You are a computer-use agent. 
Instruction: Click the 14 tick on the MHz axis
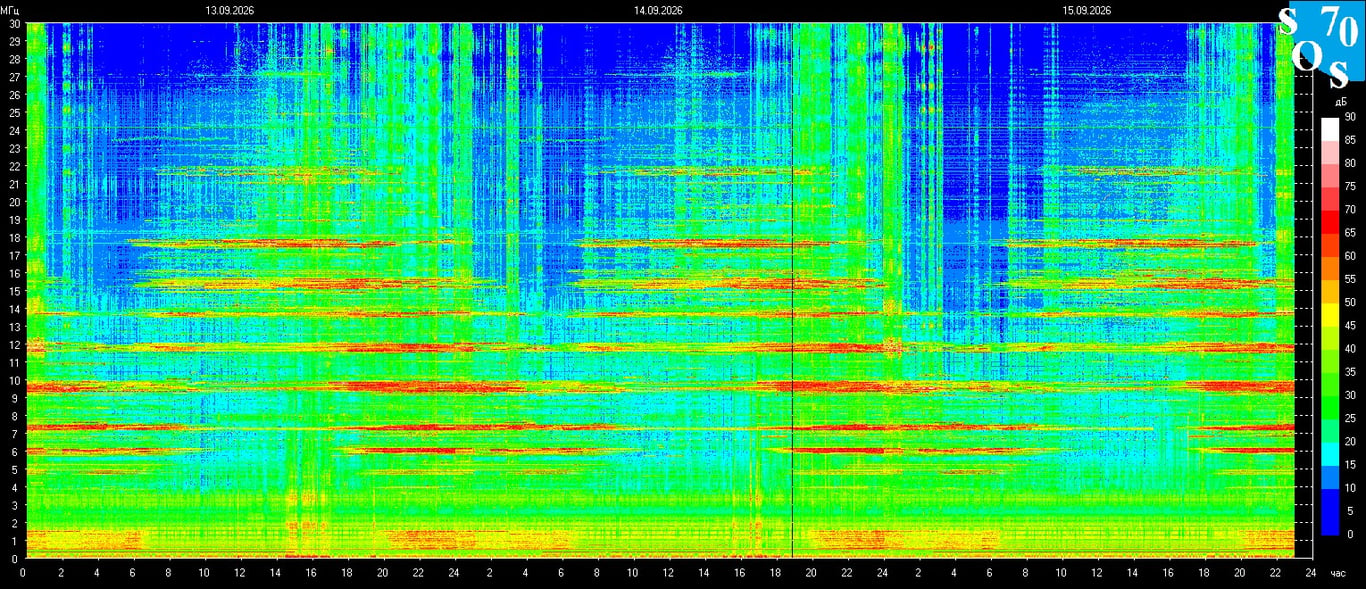click(x=14, y=309)
